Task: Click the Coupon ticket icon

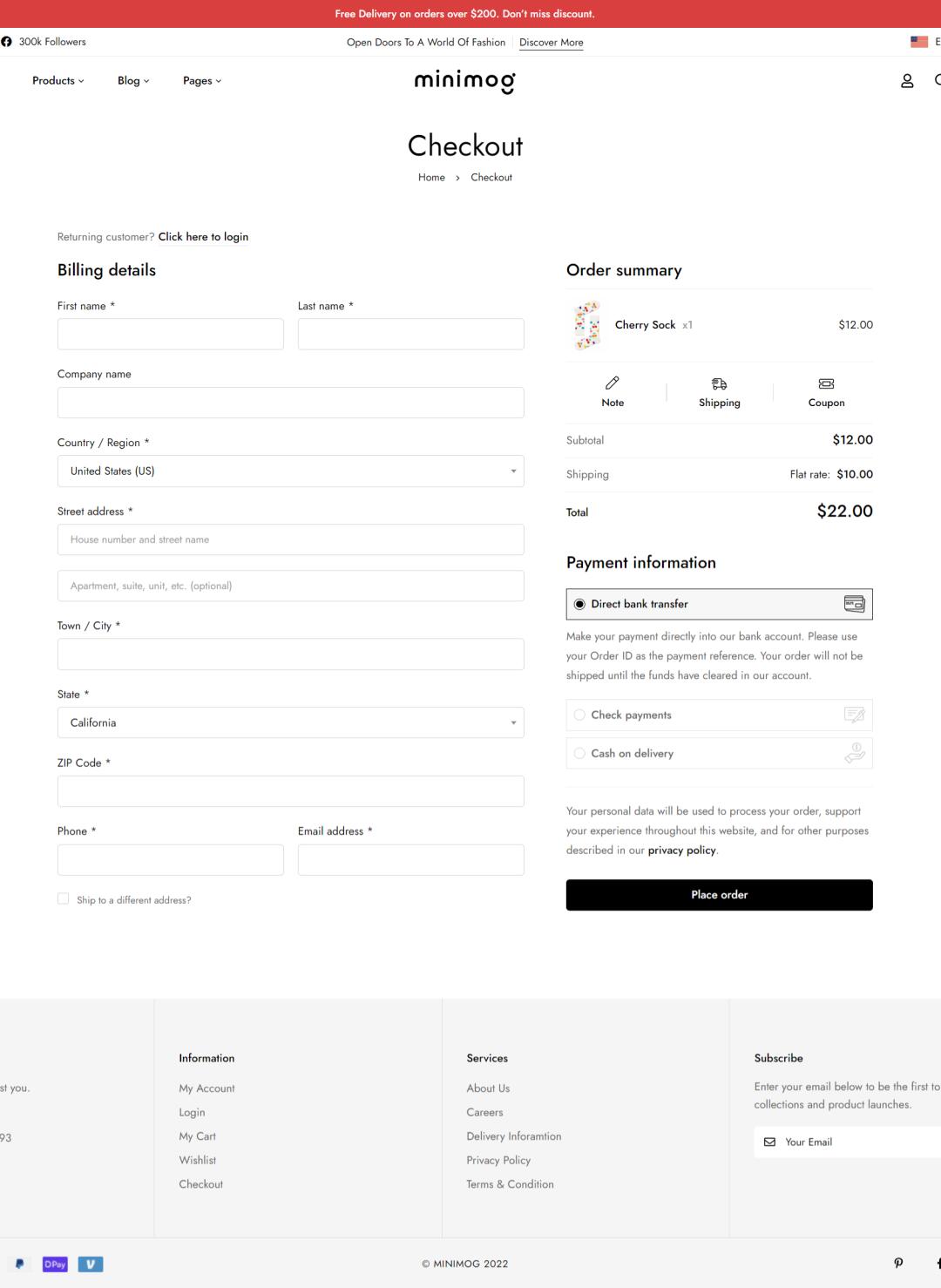Action: [826, 383]
